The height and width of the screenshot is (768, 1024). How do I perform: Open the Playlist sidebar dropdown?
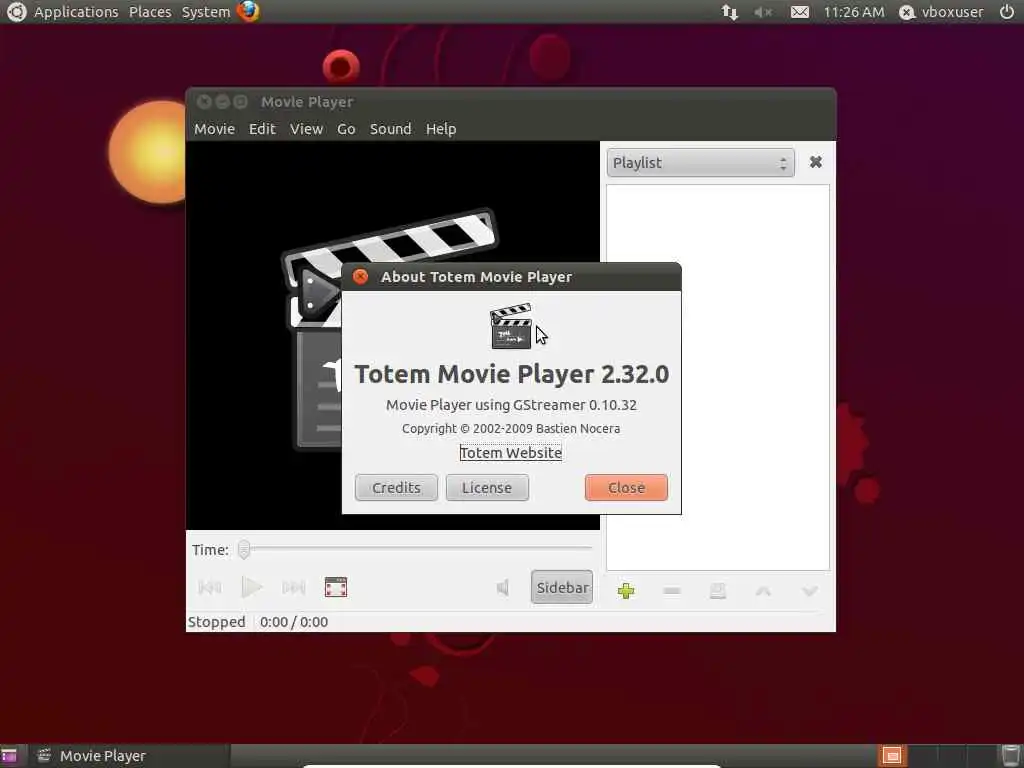click(700, 163)
